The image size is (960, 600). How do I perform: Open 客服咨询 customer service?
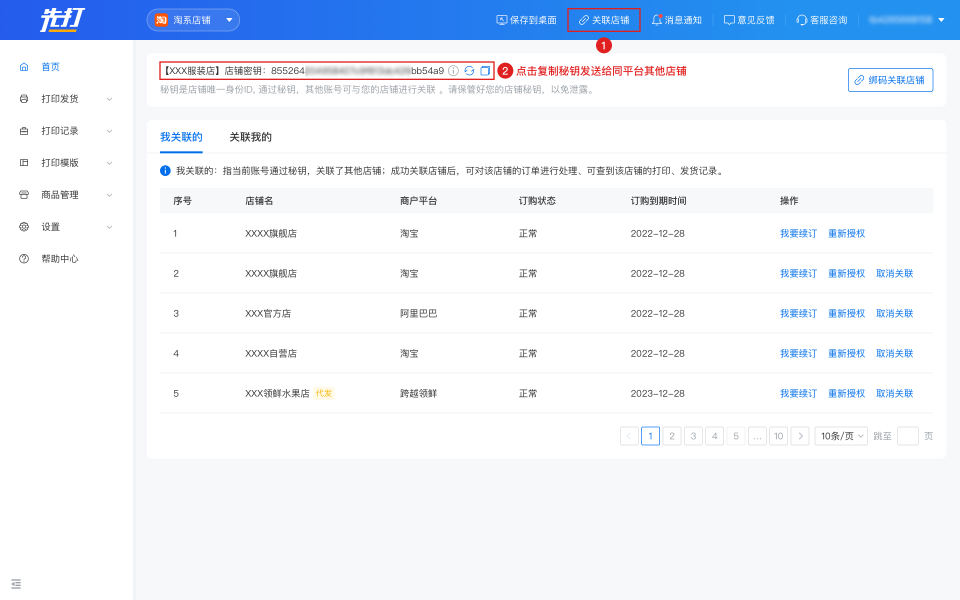(x=821, y=20)
